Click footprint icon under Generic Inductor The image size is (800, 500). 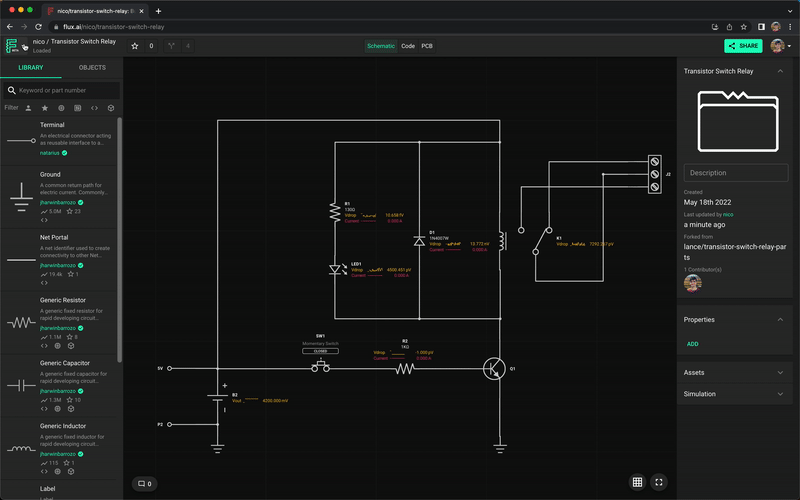click(x=58, y=471)
